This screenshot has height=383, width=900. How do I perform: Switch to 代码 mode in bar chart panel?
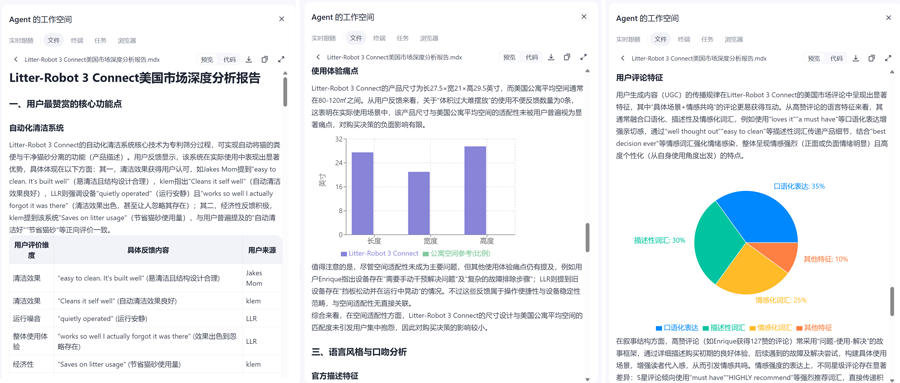tap(532, 57)
